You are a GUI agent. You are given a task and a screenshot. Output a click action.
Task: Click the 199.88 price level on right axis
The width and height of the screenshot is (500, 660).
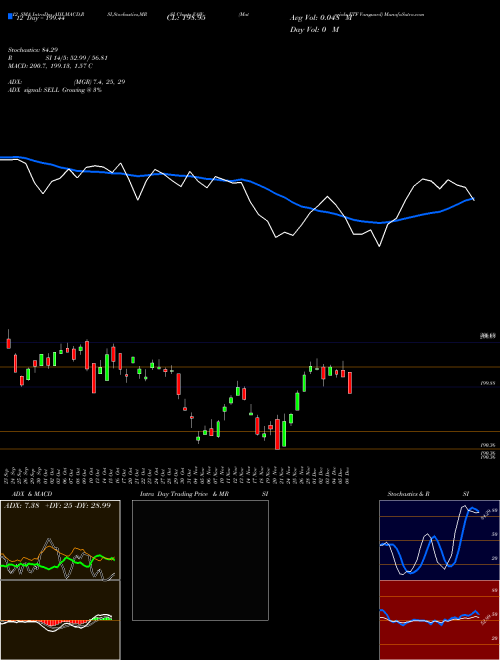[x=488, y=384]
